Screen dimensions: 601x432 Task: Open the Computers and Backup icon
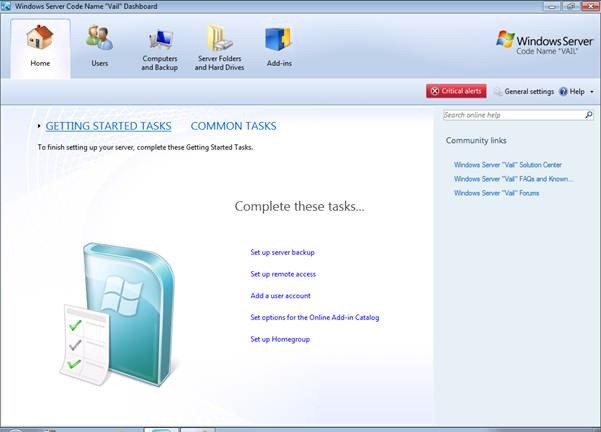point(161,39)
